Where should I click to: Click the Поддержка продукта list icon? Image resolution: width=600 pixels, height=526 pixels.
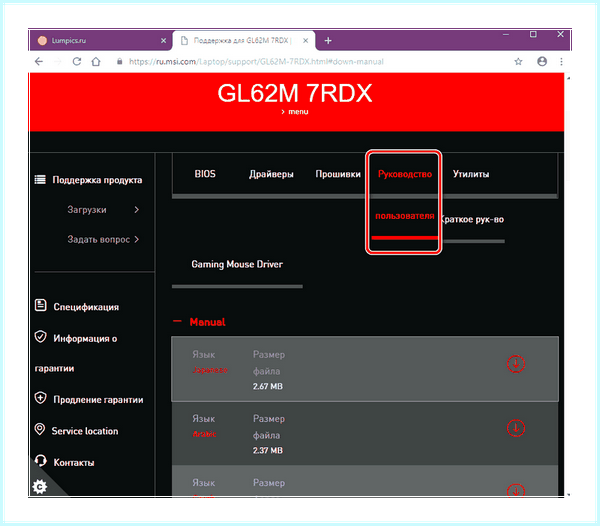(40, 179)
